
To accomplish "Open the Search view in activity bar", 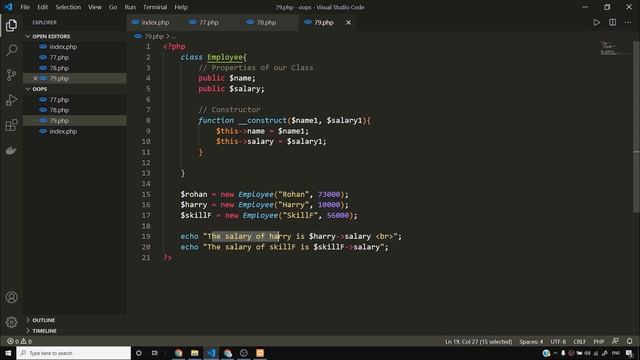I will tap(11, 50).
